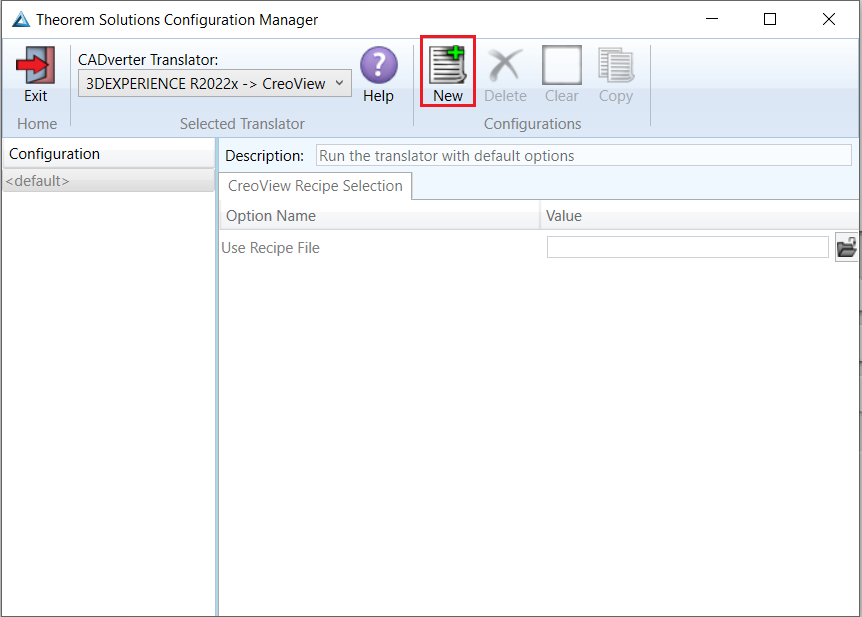862x617 pixels.
Task: Click the Copy configuration icon
Action: click(x=616, y=65)
